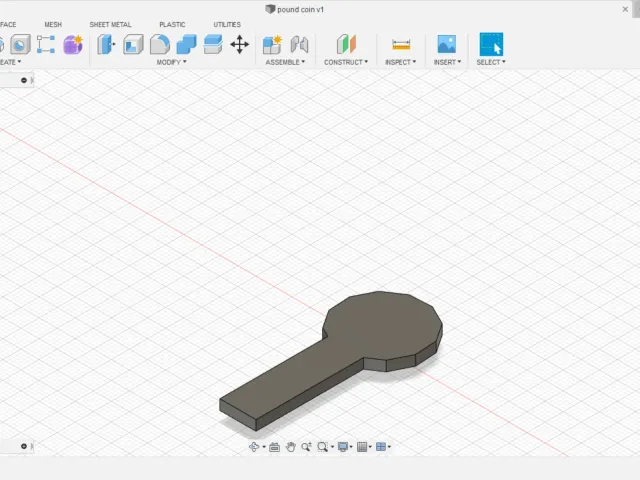Viewport: 640px width, 480px height.
Task: Click the Viewports layout icon
Action: pyautogui.click(x=381, y=447)
